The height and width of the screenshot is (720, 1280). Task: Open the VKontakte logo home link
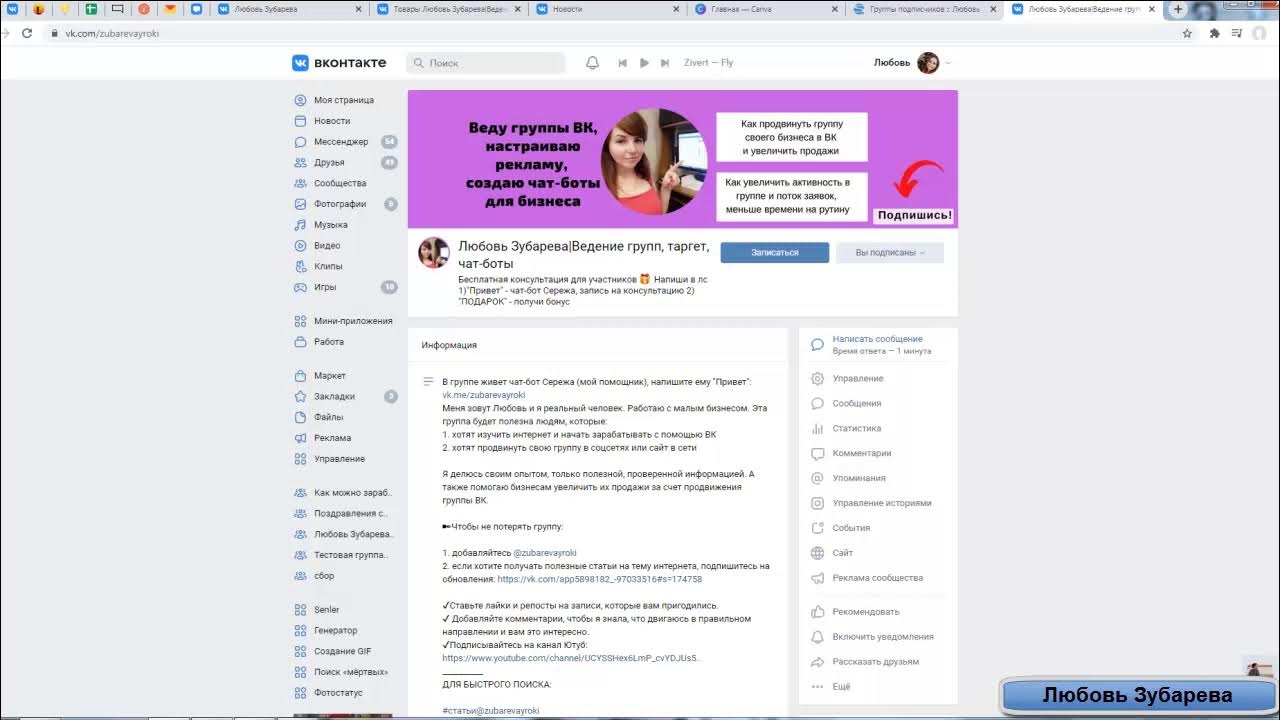(339, 62)
